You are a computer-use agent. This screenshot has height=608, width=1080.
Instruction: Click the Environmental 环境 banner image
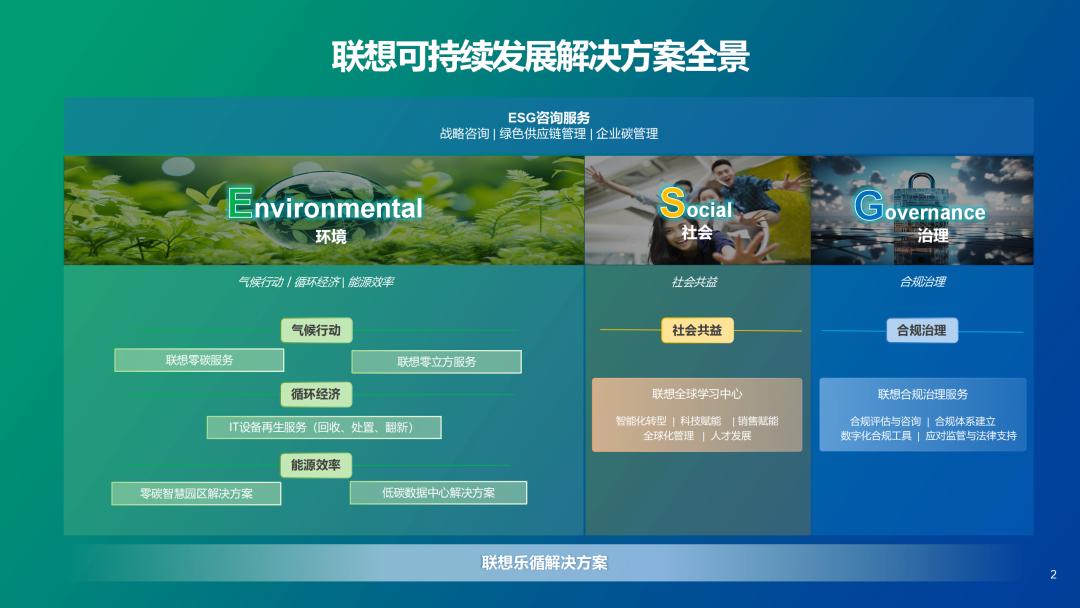(324, 210)
